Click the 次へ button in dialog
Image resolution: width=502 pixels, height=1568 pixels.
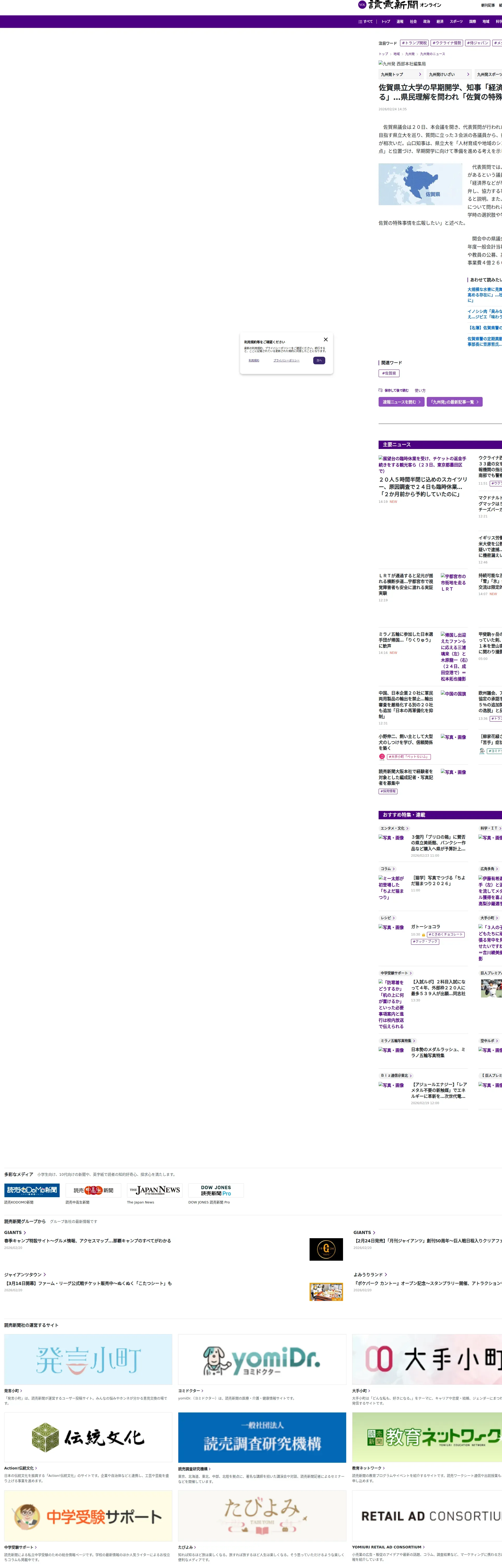(319, 360)
